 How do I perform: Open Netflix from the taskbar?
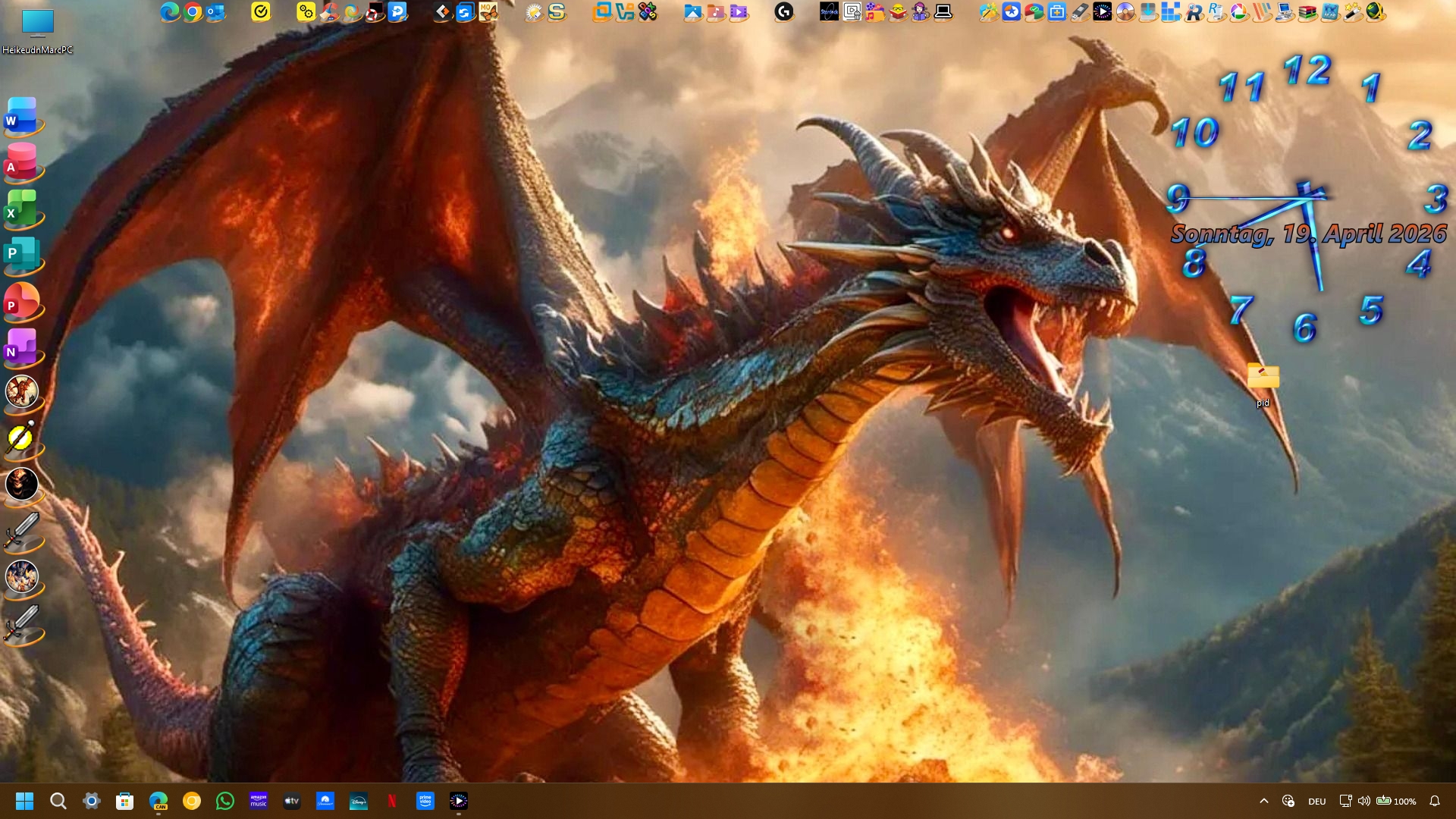tap(392, 801)
